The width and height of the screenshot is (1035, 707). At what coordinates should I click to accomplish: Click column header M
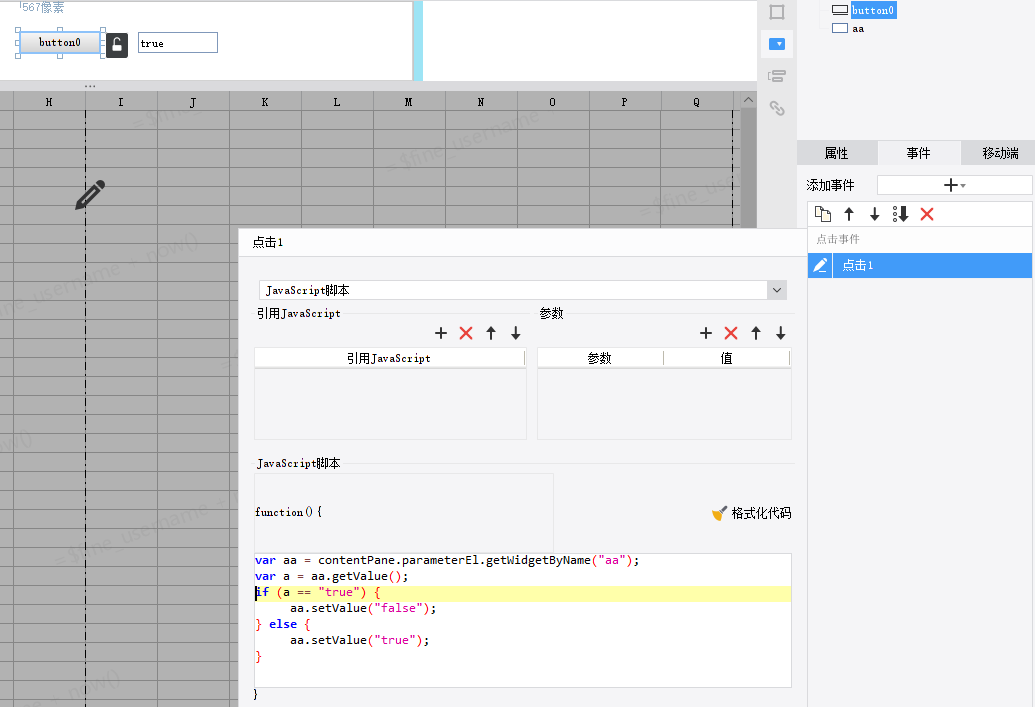[409, 102]
